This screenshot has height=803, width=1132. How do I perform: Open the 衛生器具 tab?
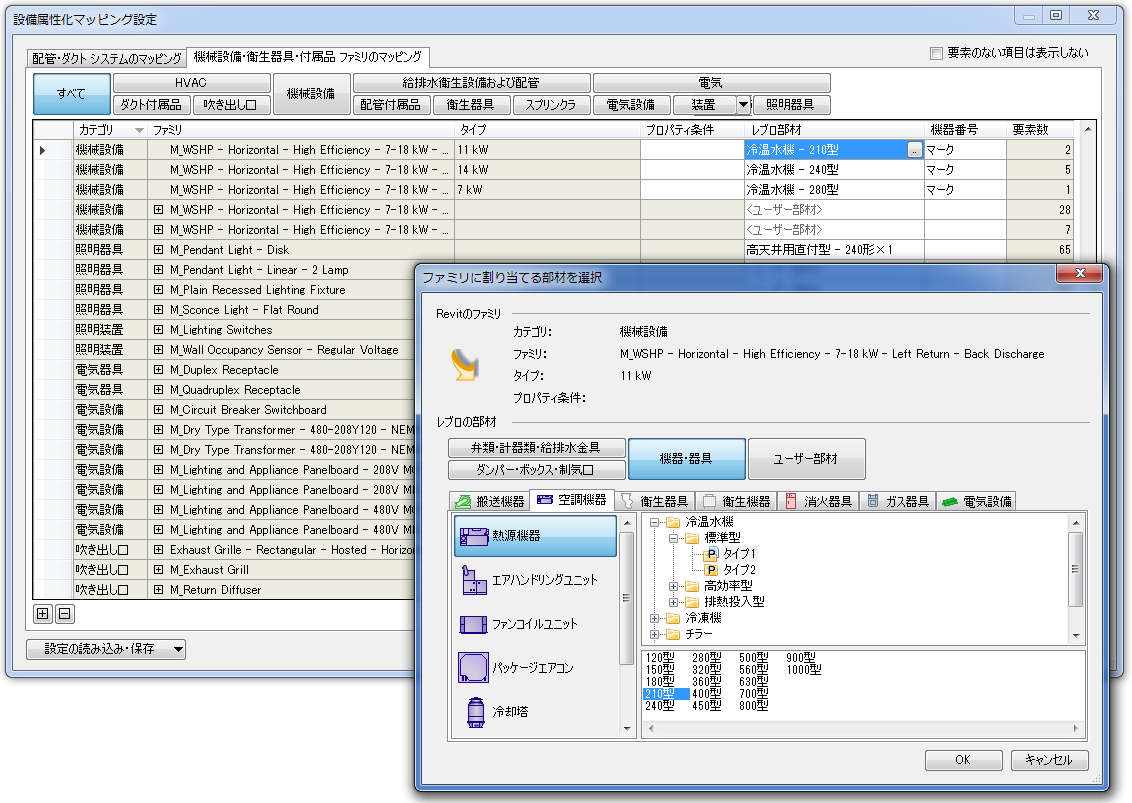(x=656, y=501)
